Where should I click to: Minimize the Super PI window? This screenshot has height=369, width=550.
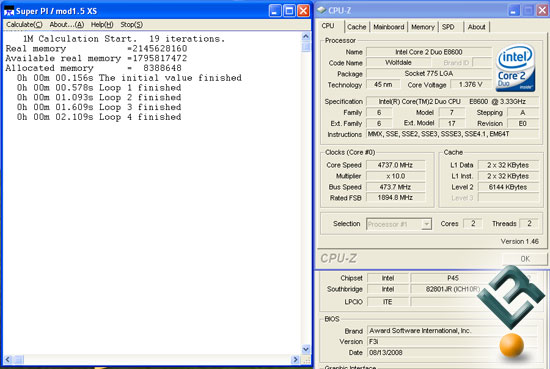[x=275, y=11]
